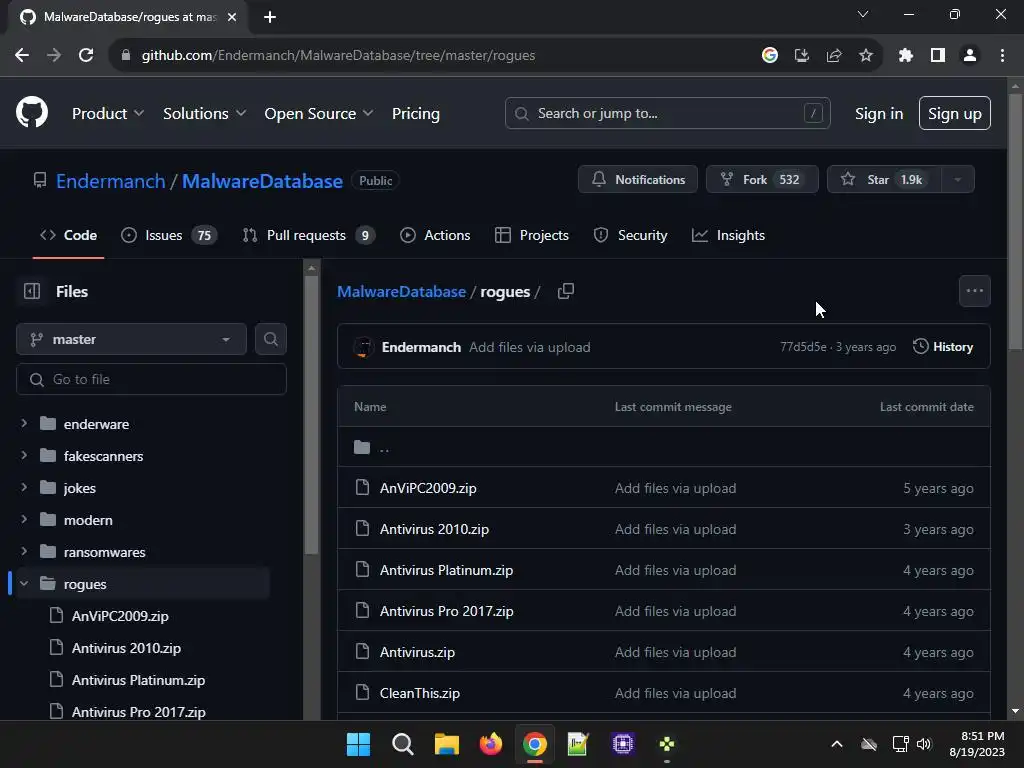Open the three-dot more options menu
The height and width of the screenshot is (768, 1024).
[974, 291]
